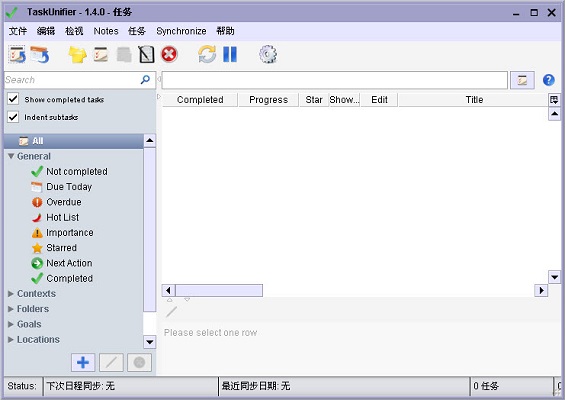The width and height of the screenshot is (565, 400).
Task: Click the pencil edit searcher button
Action: tap(111, 362)
